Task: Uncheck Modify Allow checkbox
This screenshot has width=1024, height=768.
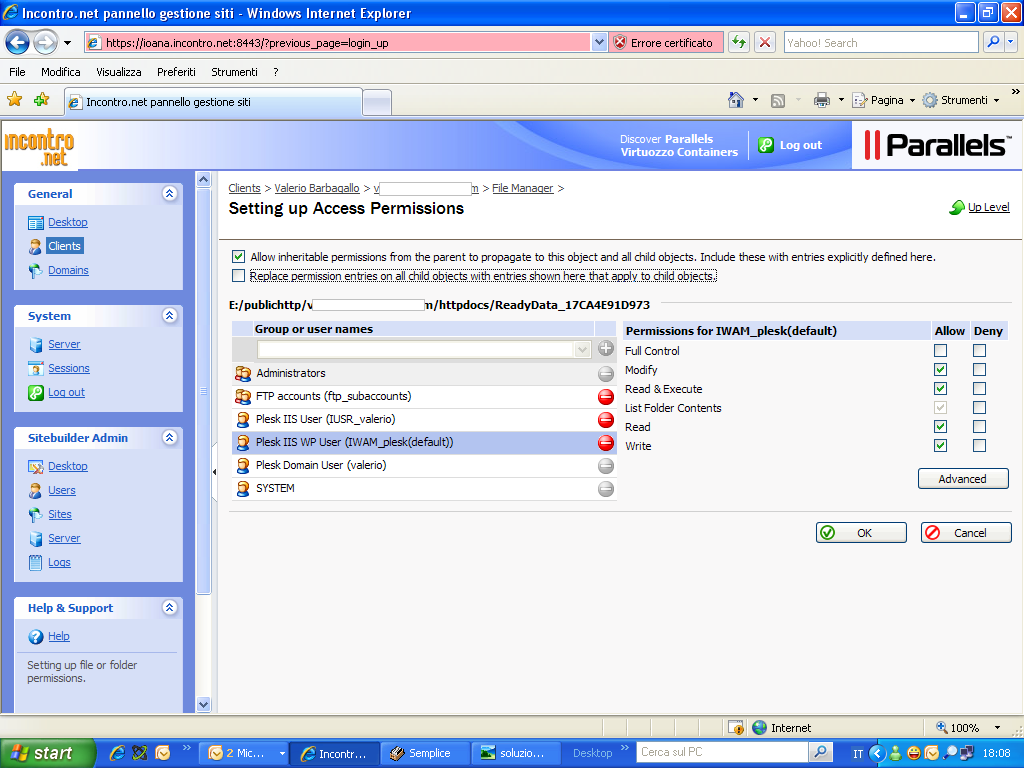Action: click(x=940, y=370)
